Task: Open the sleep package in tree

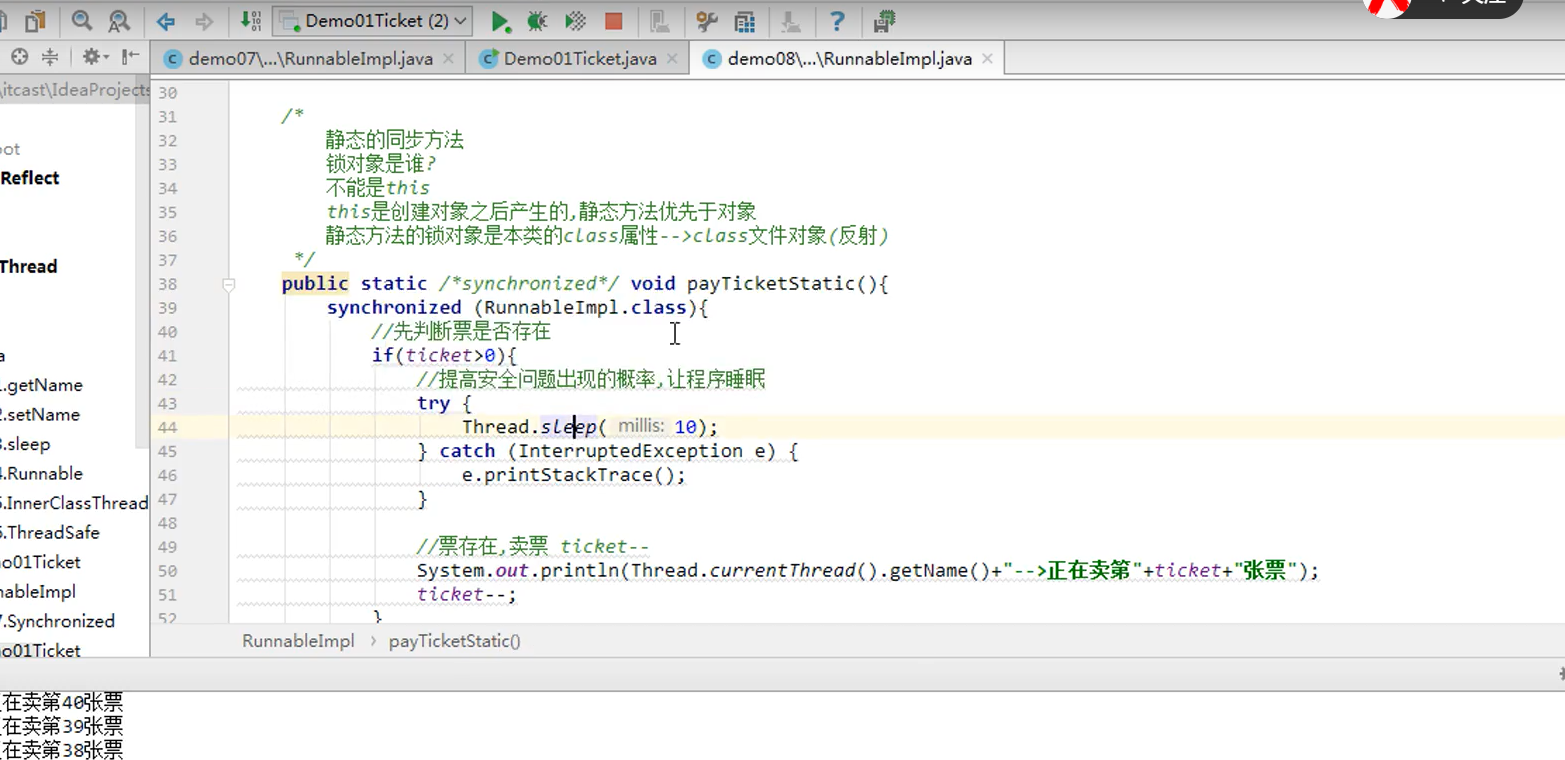Action: 25,444
